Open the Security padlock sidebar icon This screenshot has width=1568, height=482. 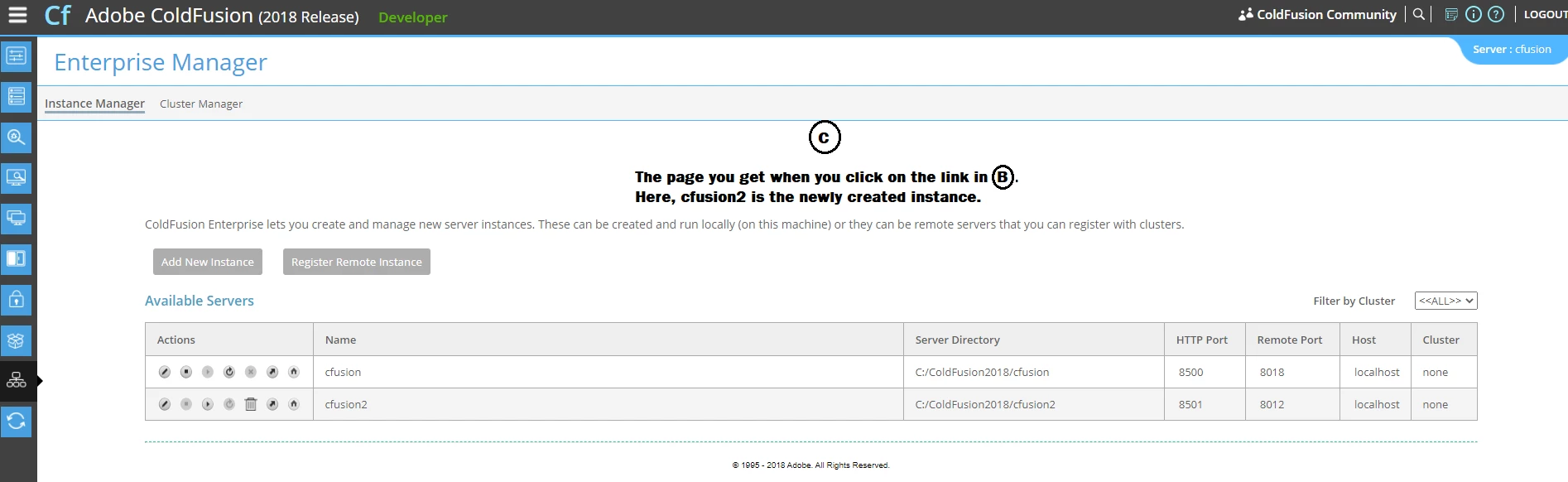[16, 299]
